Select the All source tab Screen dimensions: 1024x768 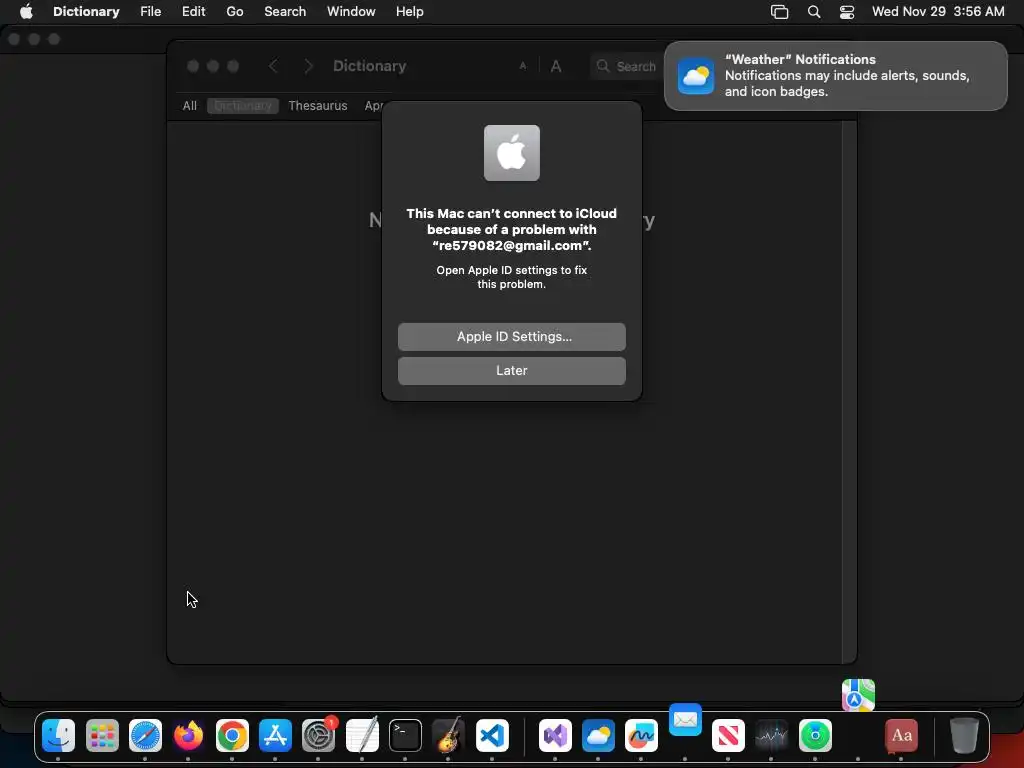coord(189,106)
